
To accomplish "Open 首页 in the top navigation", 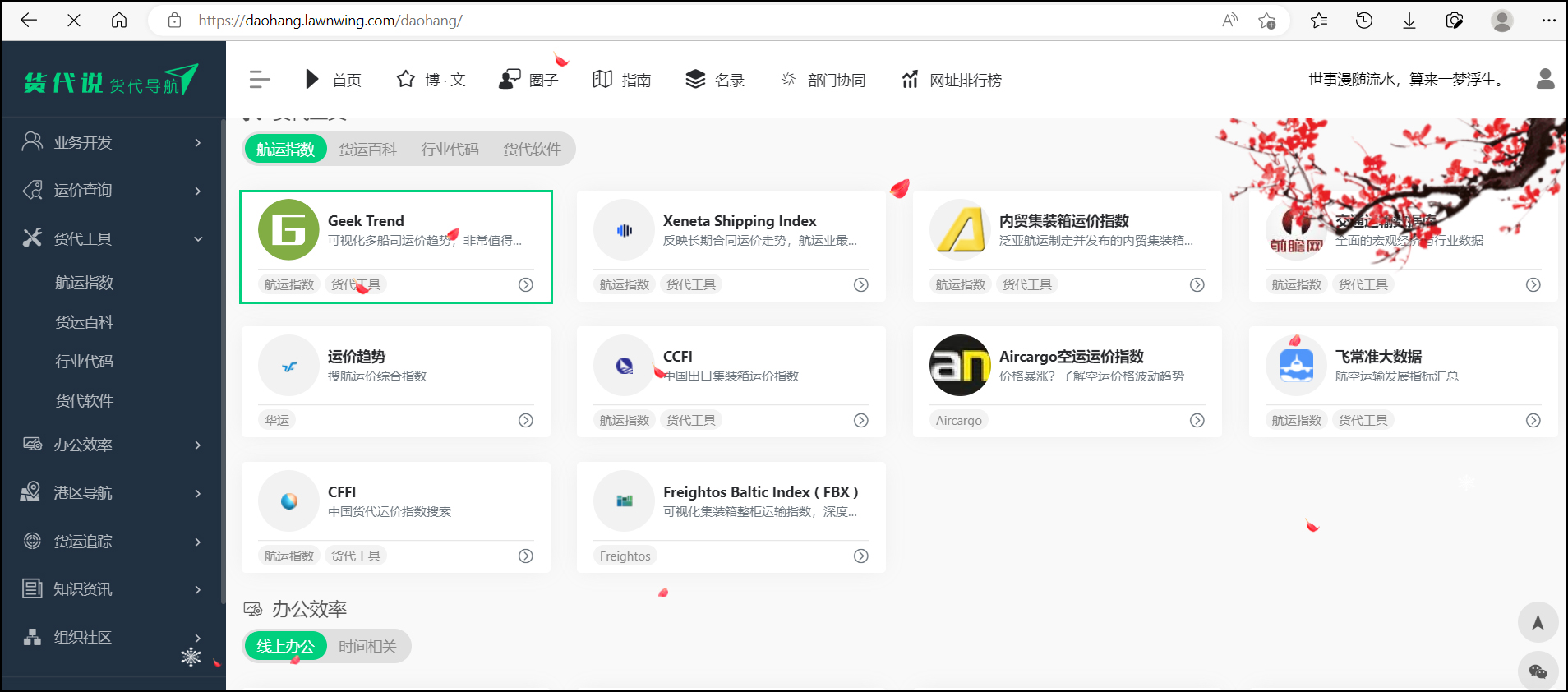I will (333, 80).
